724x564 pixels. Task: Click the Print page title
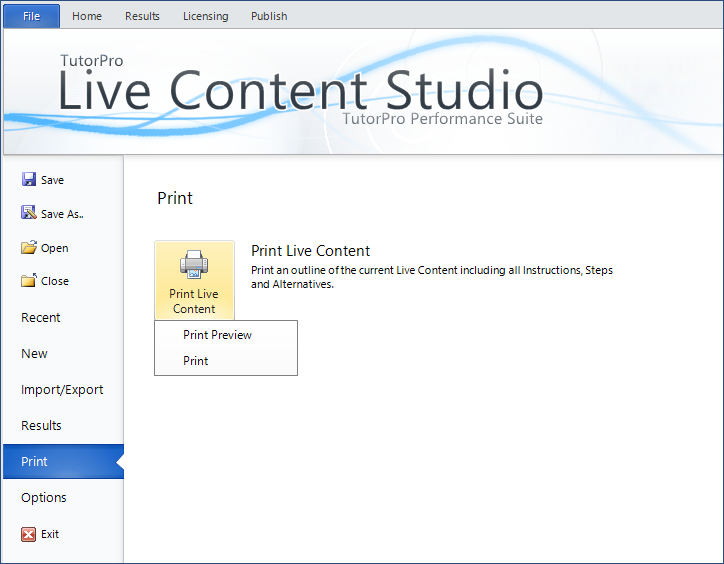click(175, 198)
